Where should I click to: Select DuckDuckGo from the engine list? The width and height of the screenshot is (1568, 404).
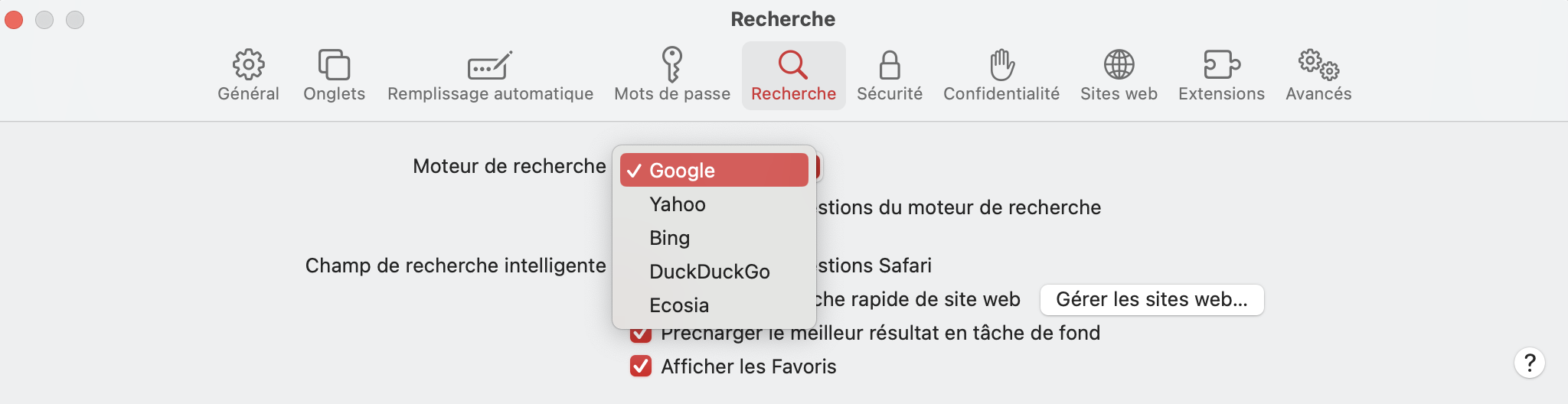click(710, 272)
